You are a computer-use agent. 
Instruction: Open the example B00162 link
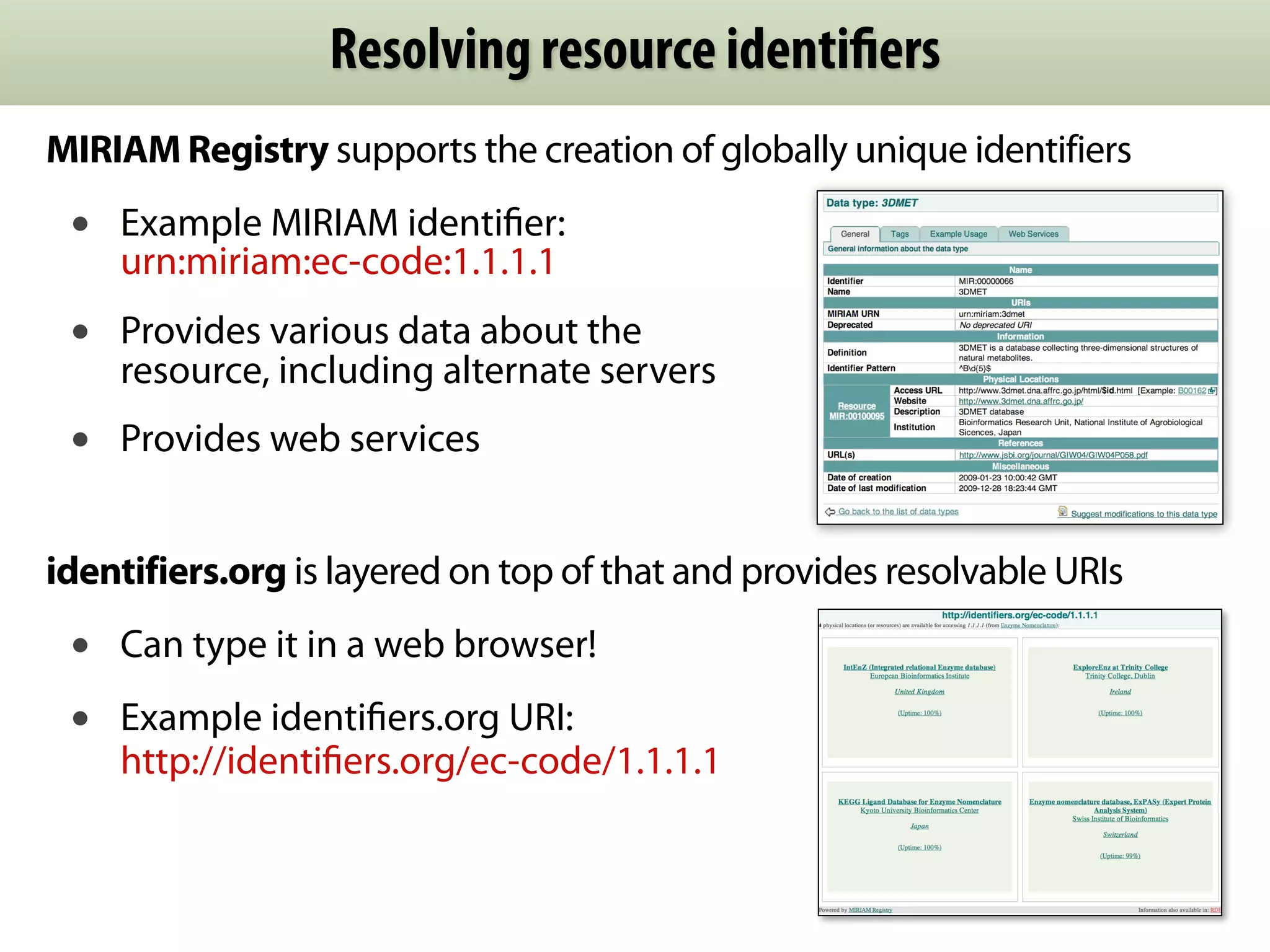[1192, 390]
